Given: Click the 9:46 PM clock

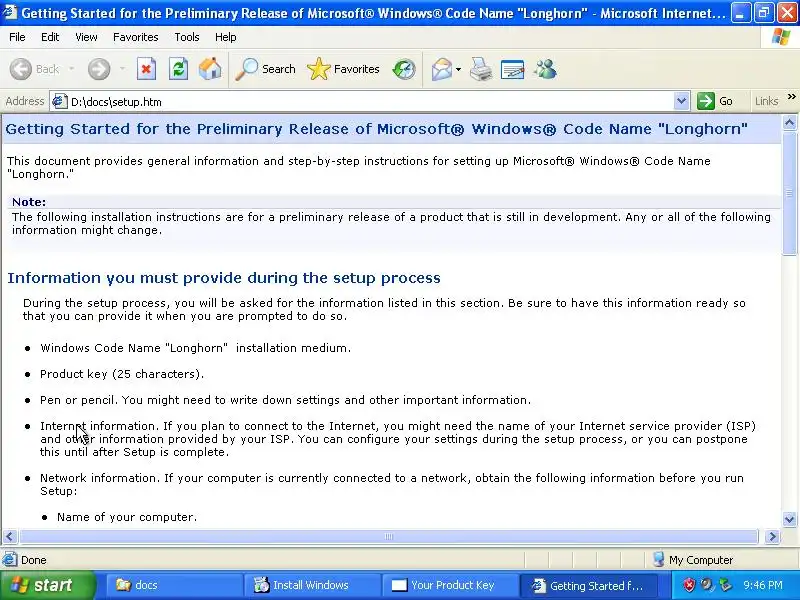Looking at the screenshot, I should point(763,585).
